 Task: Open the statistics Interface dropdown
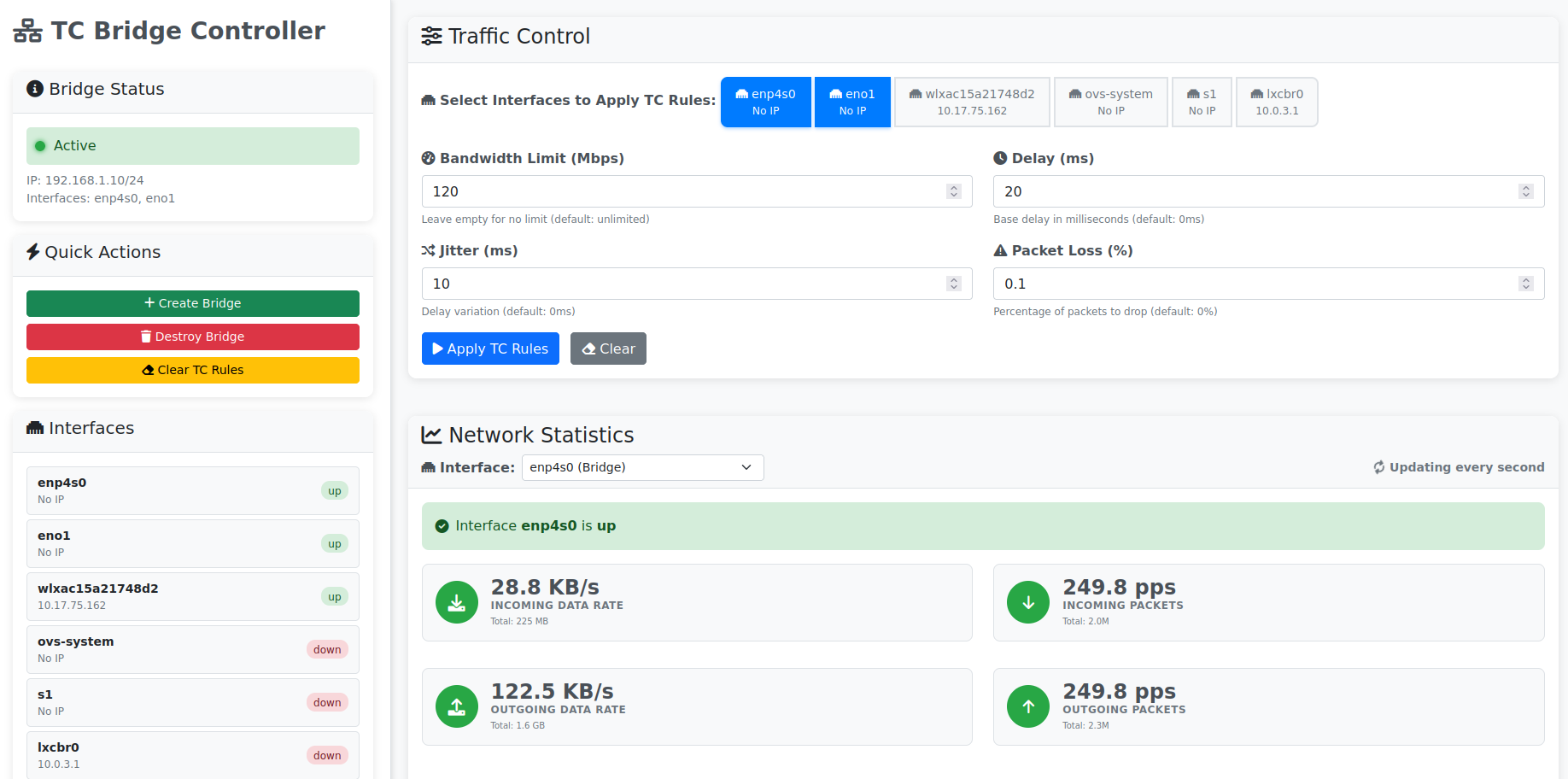point(642,467)
